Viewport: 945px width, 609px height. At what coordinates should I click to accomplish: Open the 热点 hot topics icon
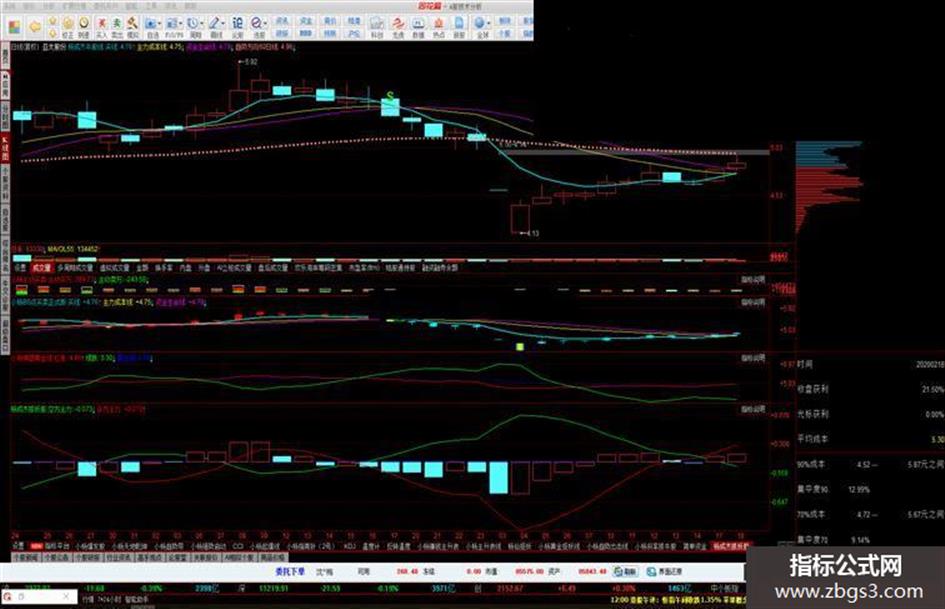coord(439,27)
